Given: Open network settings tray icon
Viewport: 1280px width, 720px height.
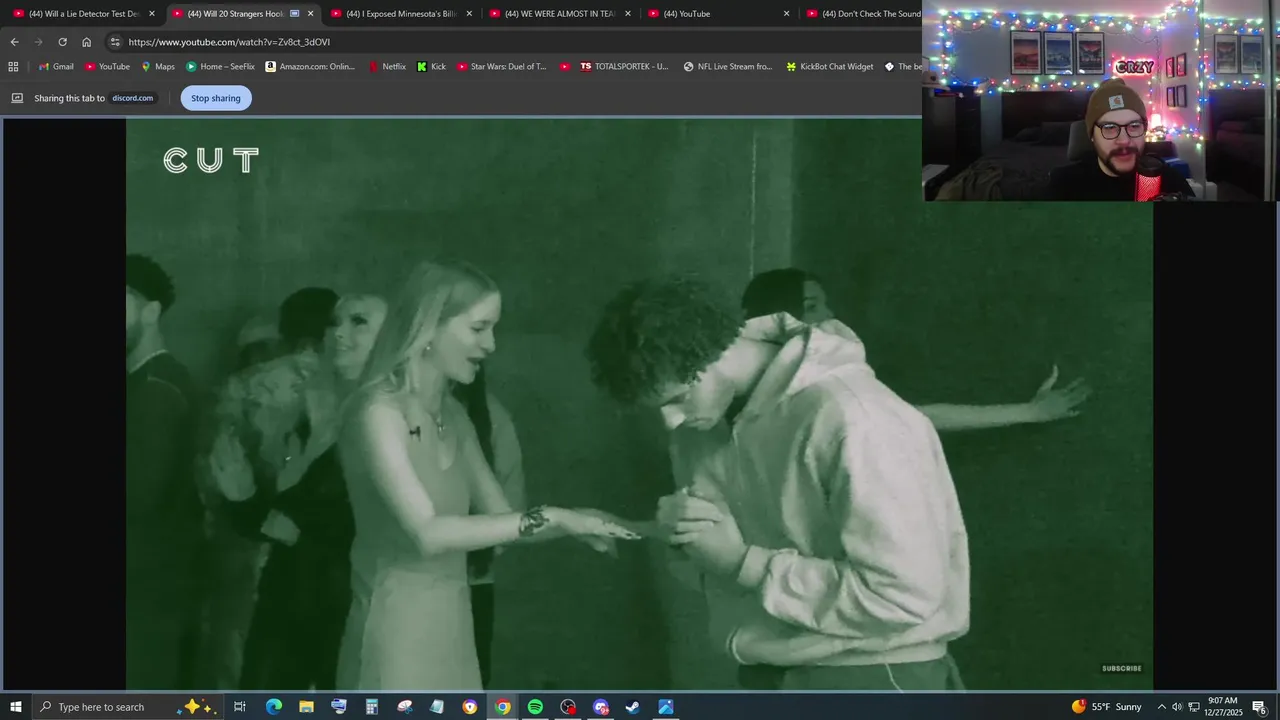Looking at the screenshot, I should click(x=1193, y=707).
